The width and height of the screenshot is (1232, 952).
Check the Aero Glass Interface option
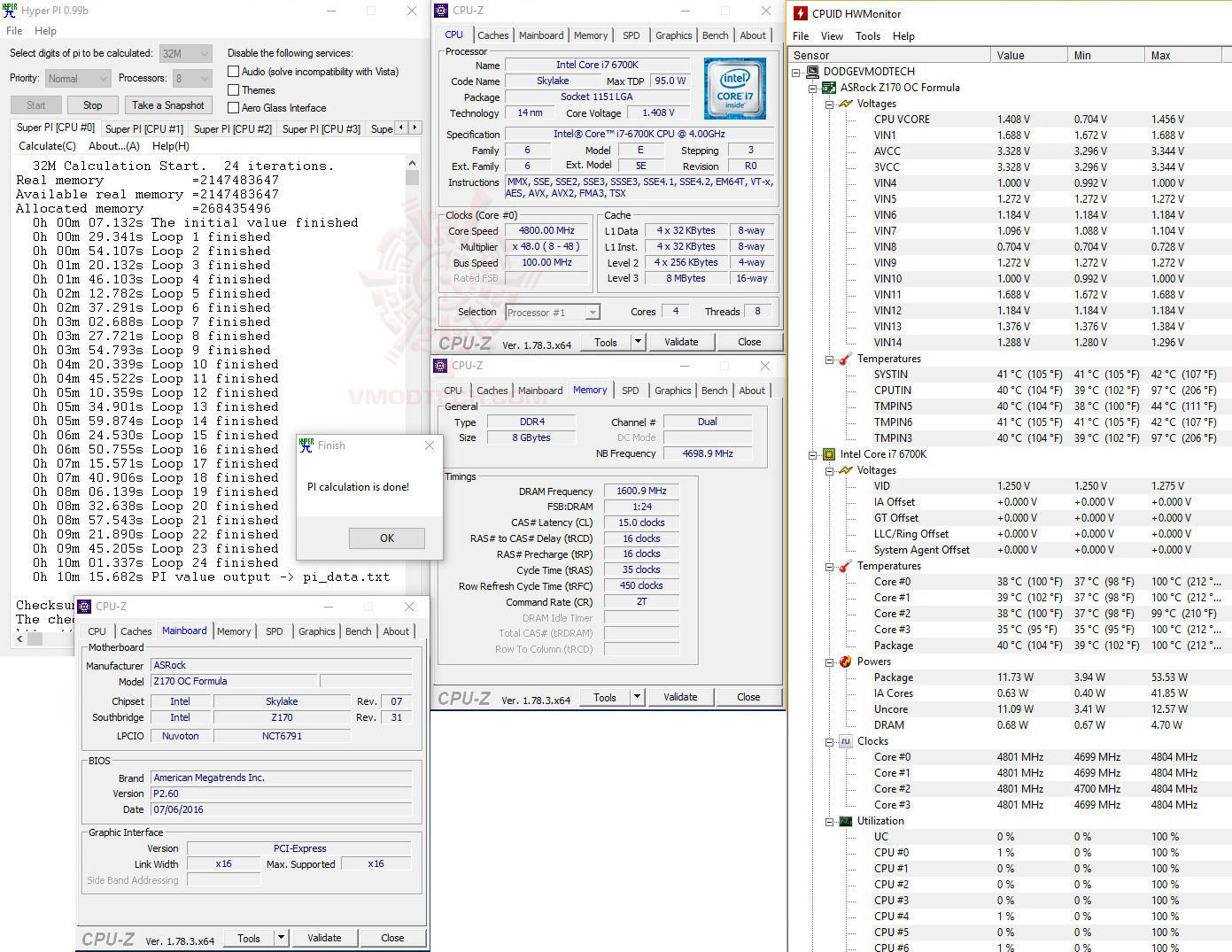(x=234, y=108)
